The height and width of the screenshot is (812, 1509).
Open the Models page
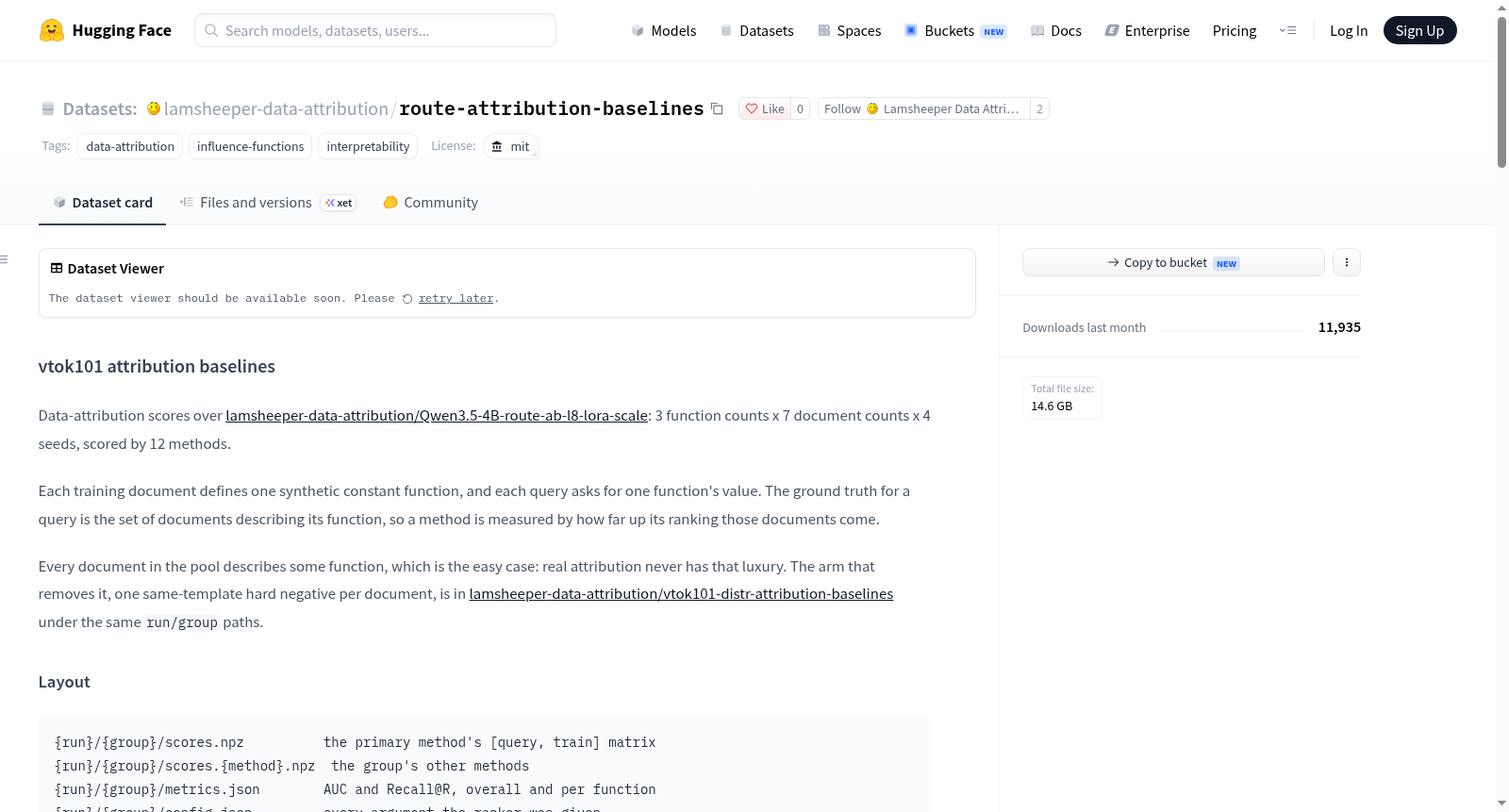click(x=664, y=30)
